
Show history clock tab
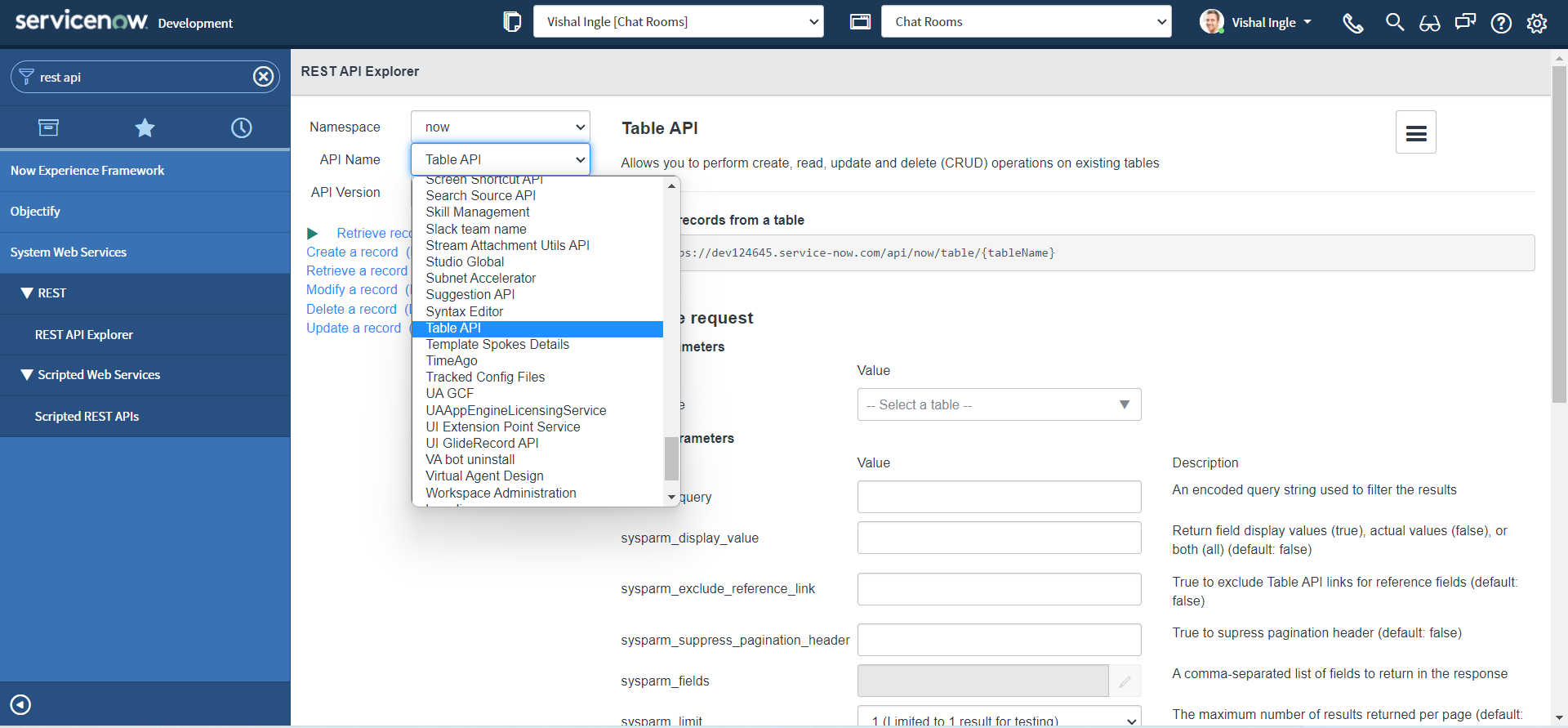coord(241,127)
